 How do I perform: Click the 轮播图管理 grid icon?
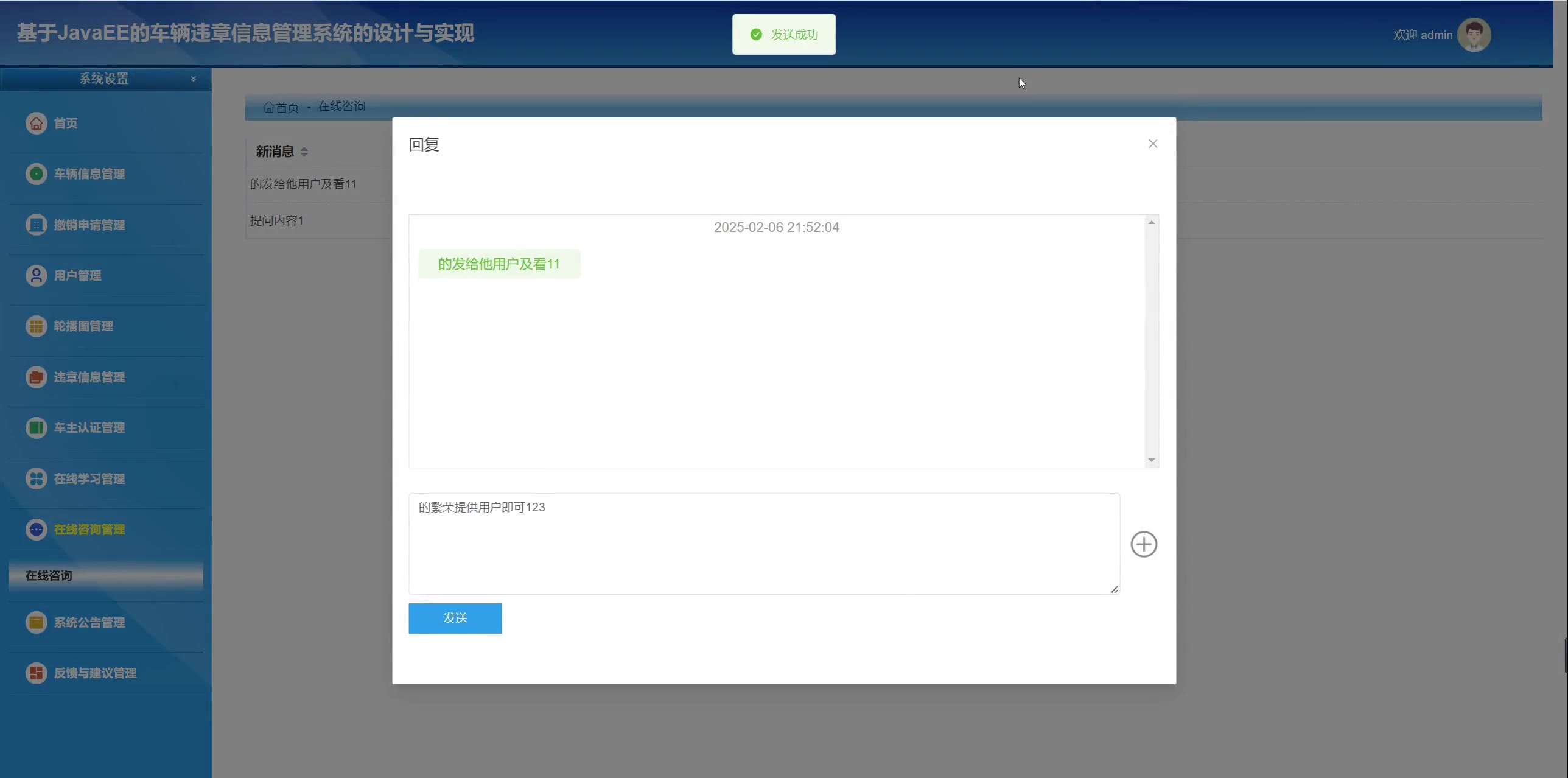37,326
